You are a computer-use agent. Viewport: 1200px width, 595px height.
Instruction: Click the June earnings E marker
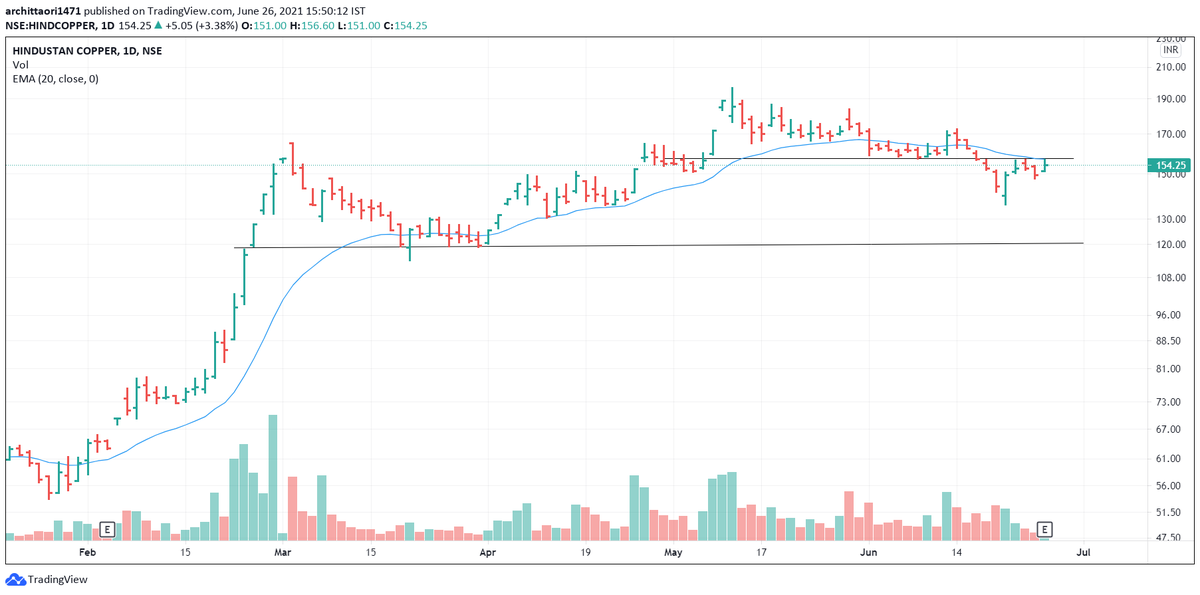click(1045, 528)
